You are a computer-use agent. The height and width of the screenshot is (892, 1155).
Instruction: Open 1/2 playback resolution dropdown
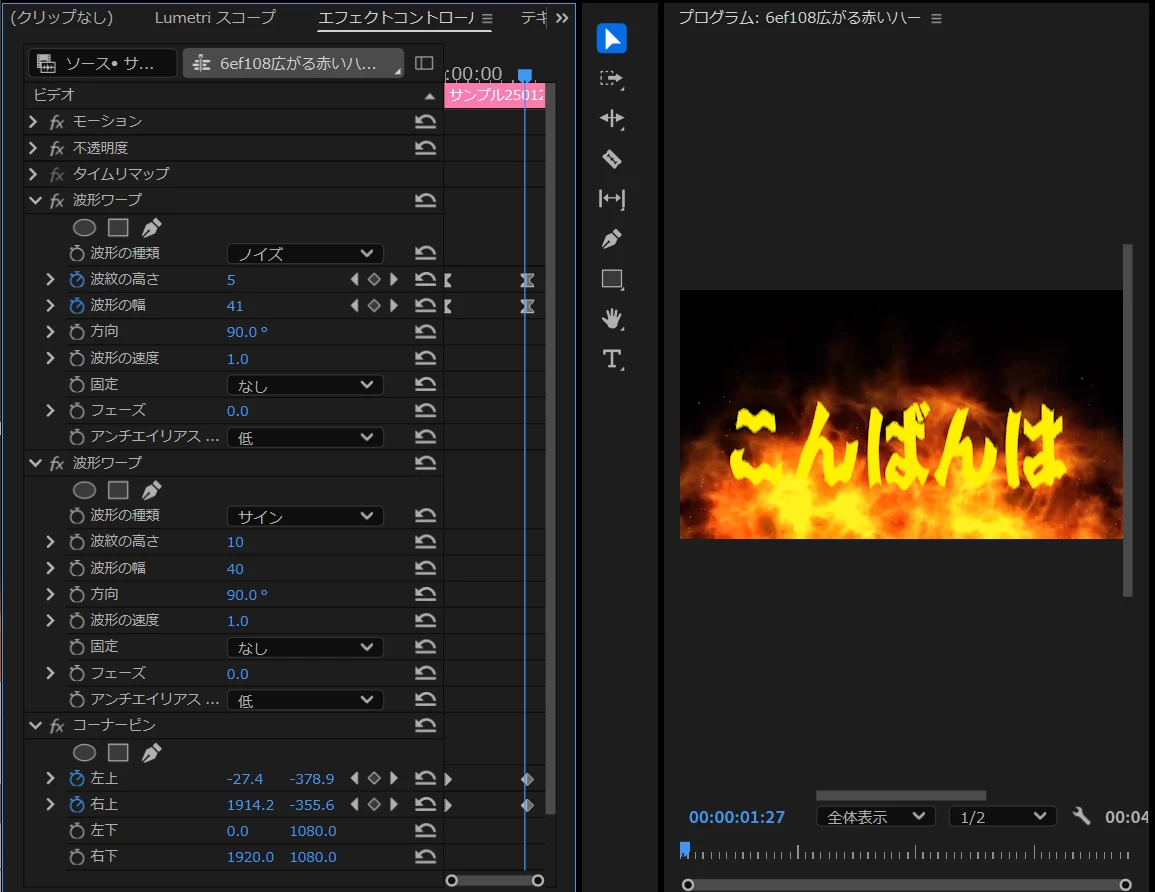pos(1003,816)
